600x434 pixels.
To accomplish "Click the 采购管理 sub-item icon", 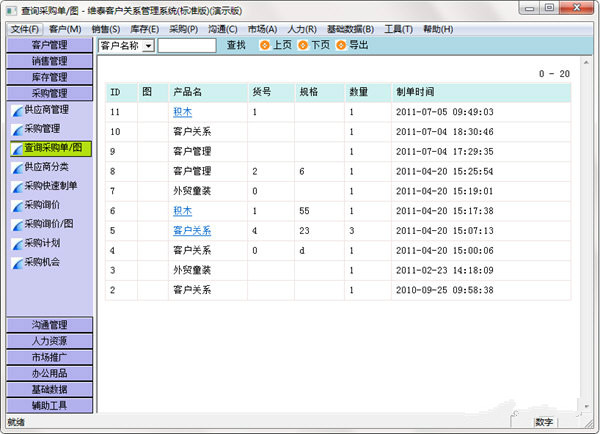I will 18,130.
